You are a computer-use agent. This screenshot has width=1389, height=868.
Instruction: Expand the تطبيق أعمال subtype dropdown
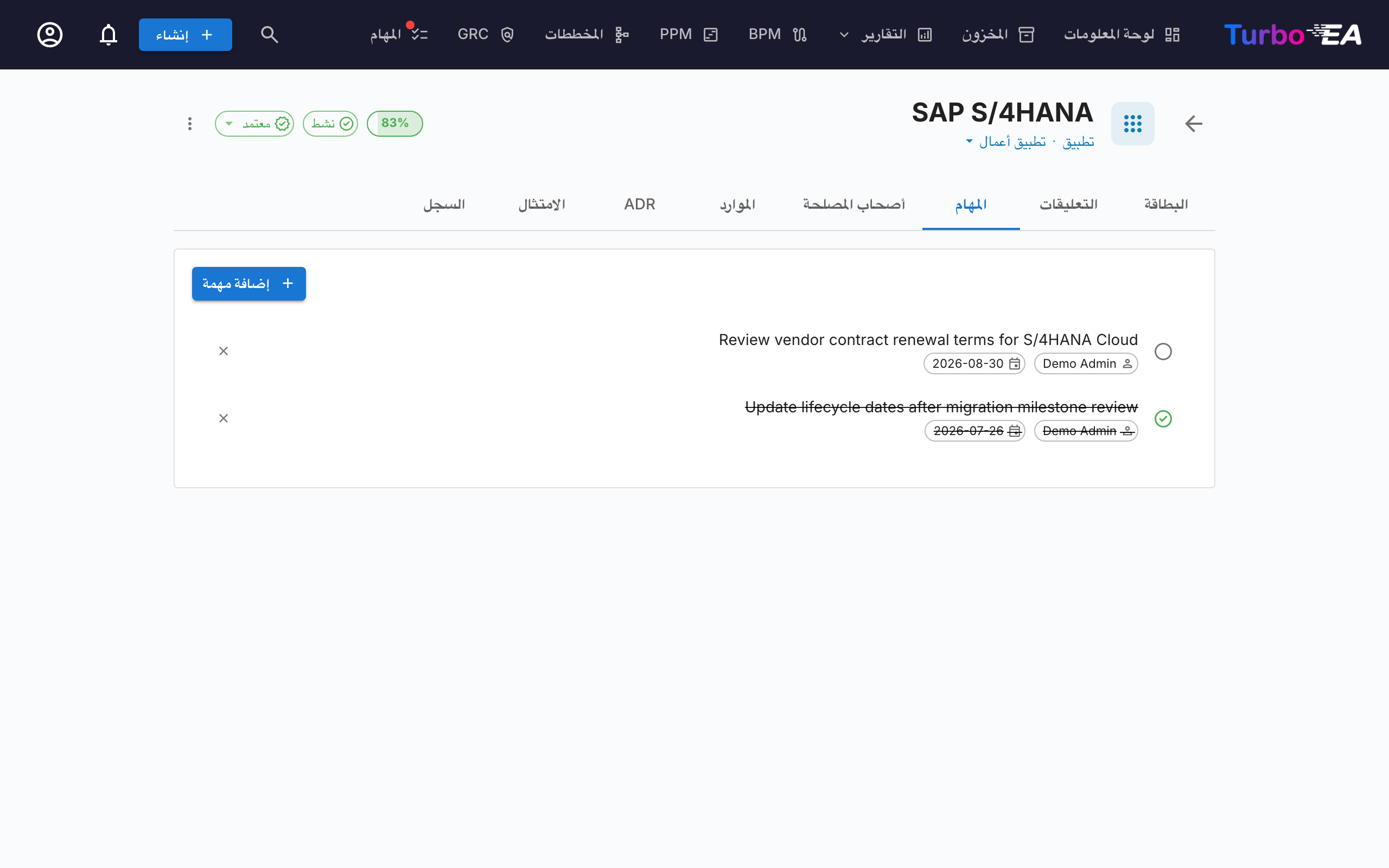[x=1005, y=141]
